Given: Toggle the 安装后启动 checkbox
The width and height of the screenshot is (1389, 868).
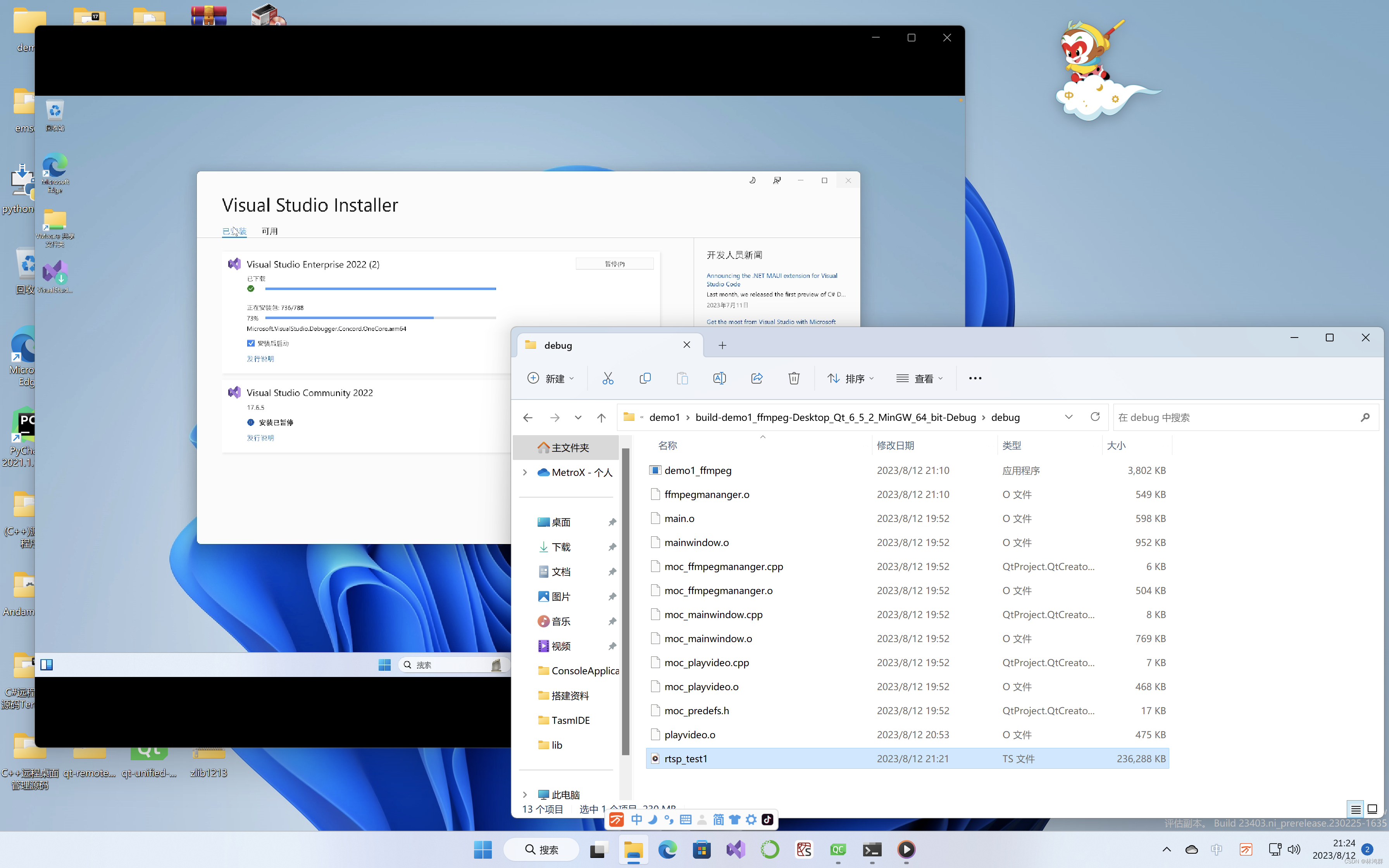Looking at the screenshot, I should click(x=251, y=343).
